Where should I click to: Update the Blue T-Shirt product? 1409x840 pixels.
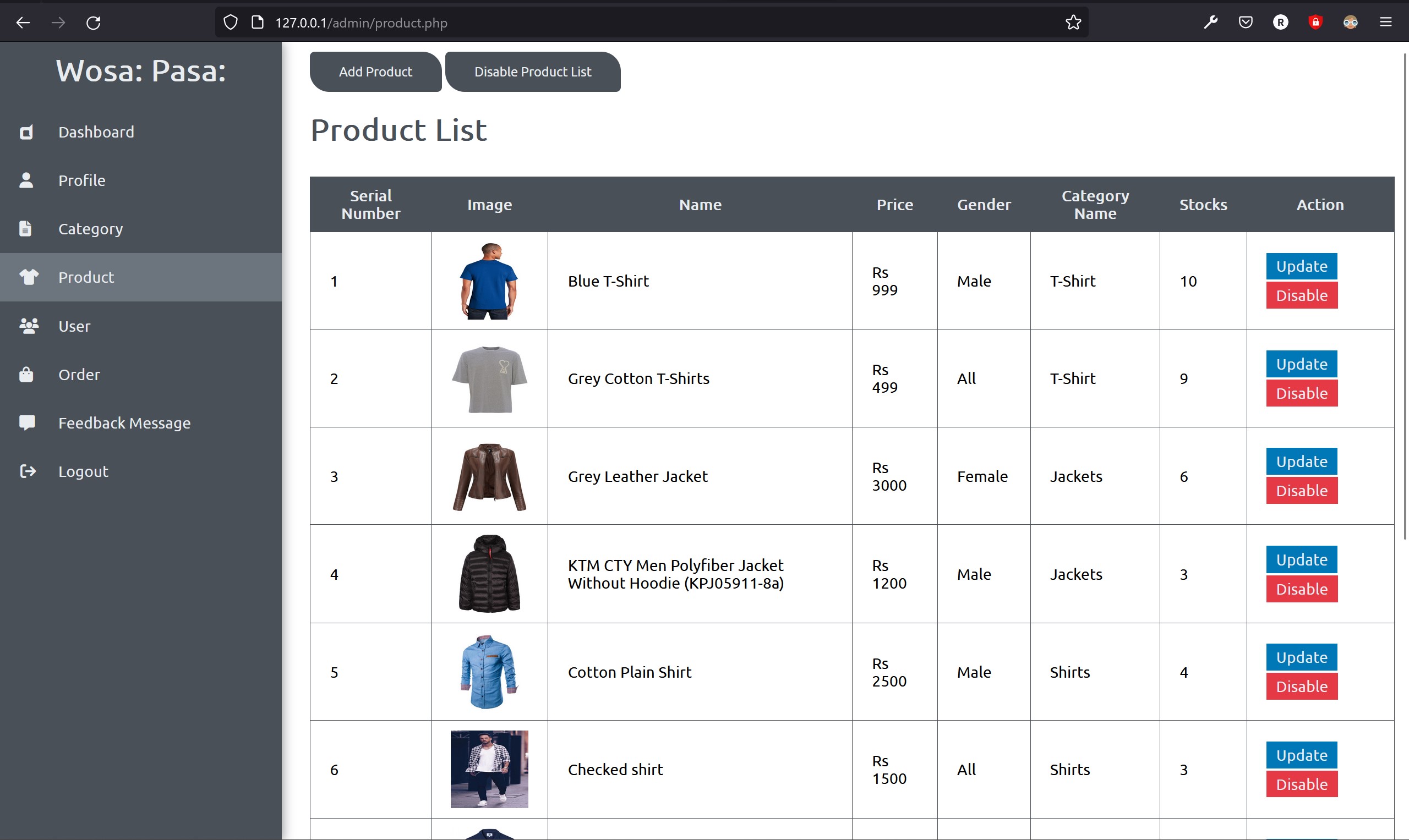tap(1301, 266)
